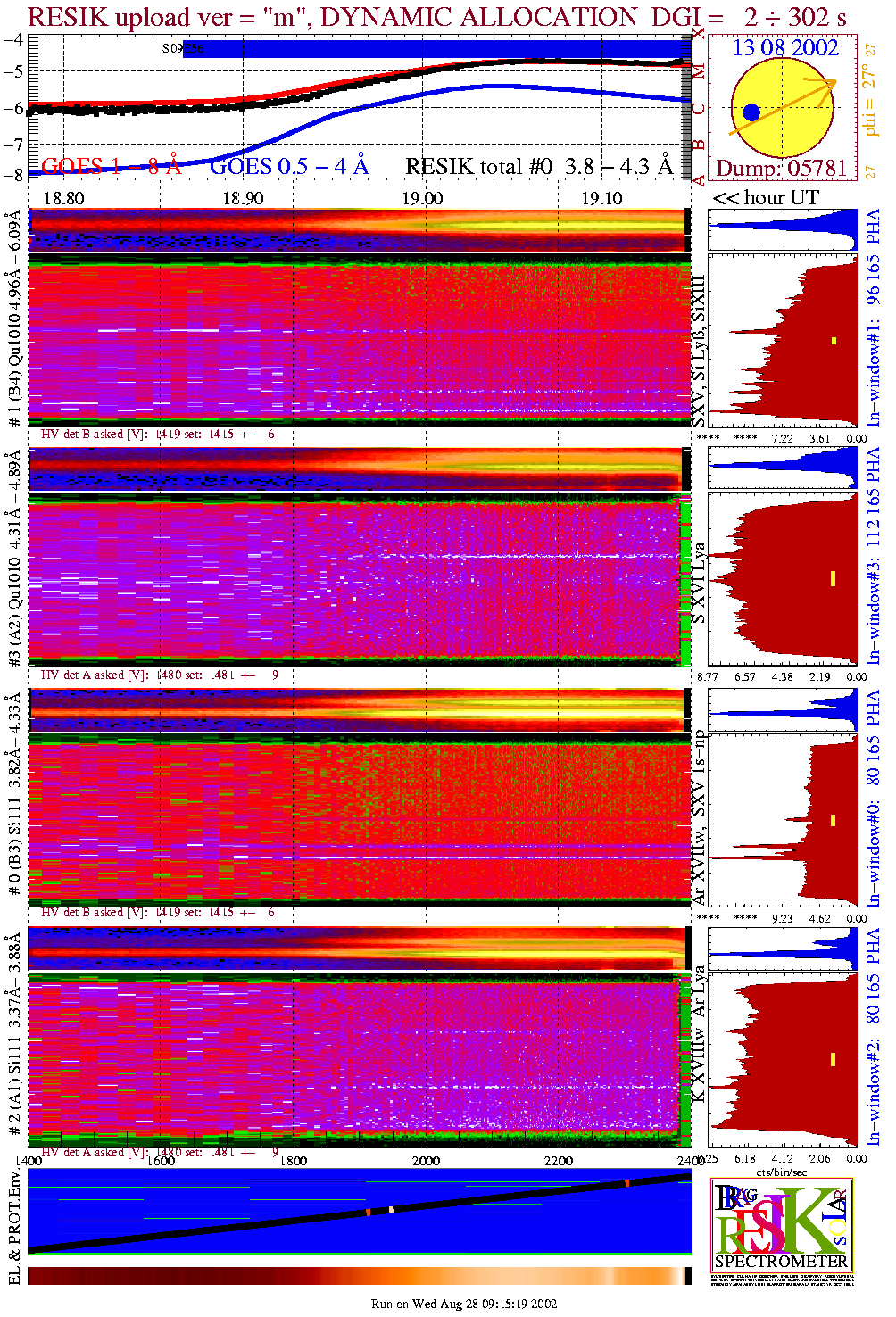
Task: Click the brown-to-white color scale bar at the bottom
Action: (357, 1276)
